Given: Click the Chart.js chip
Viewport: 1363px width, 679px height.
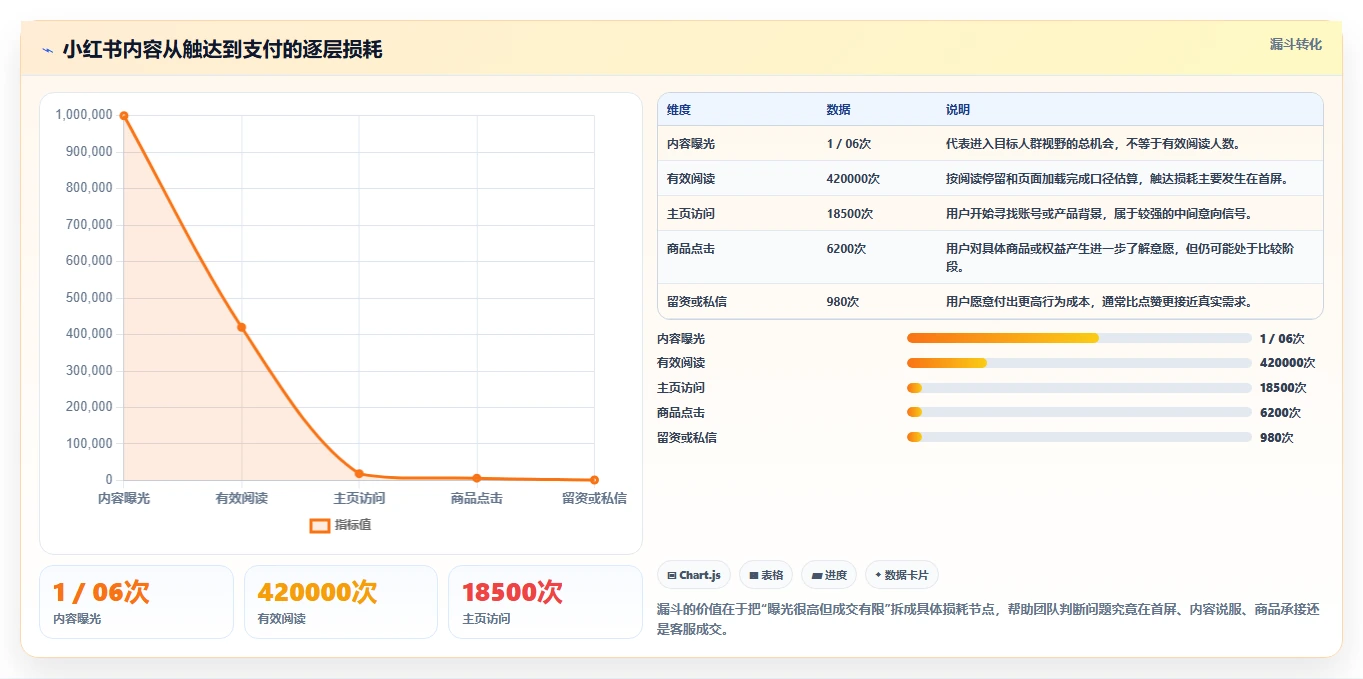Looking at the screenshot, I should tap(694, 575).
